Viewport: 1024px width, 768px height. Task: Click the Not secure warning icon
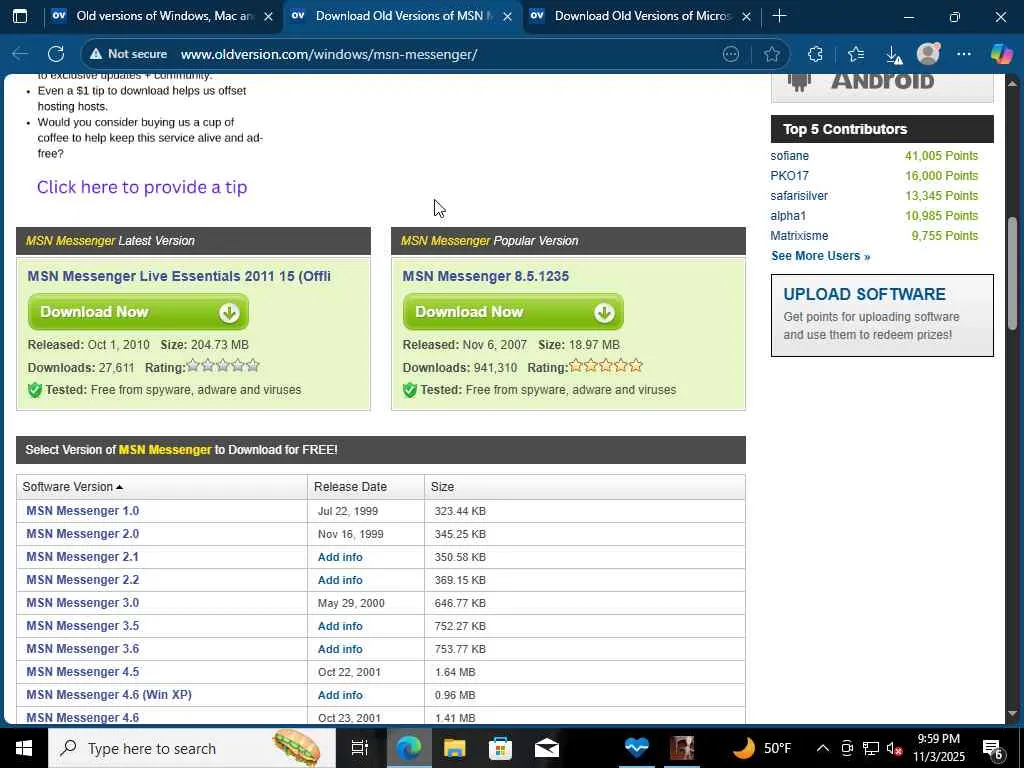(96, 54)
